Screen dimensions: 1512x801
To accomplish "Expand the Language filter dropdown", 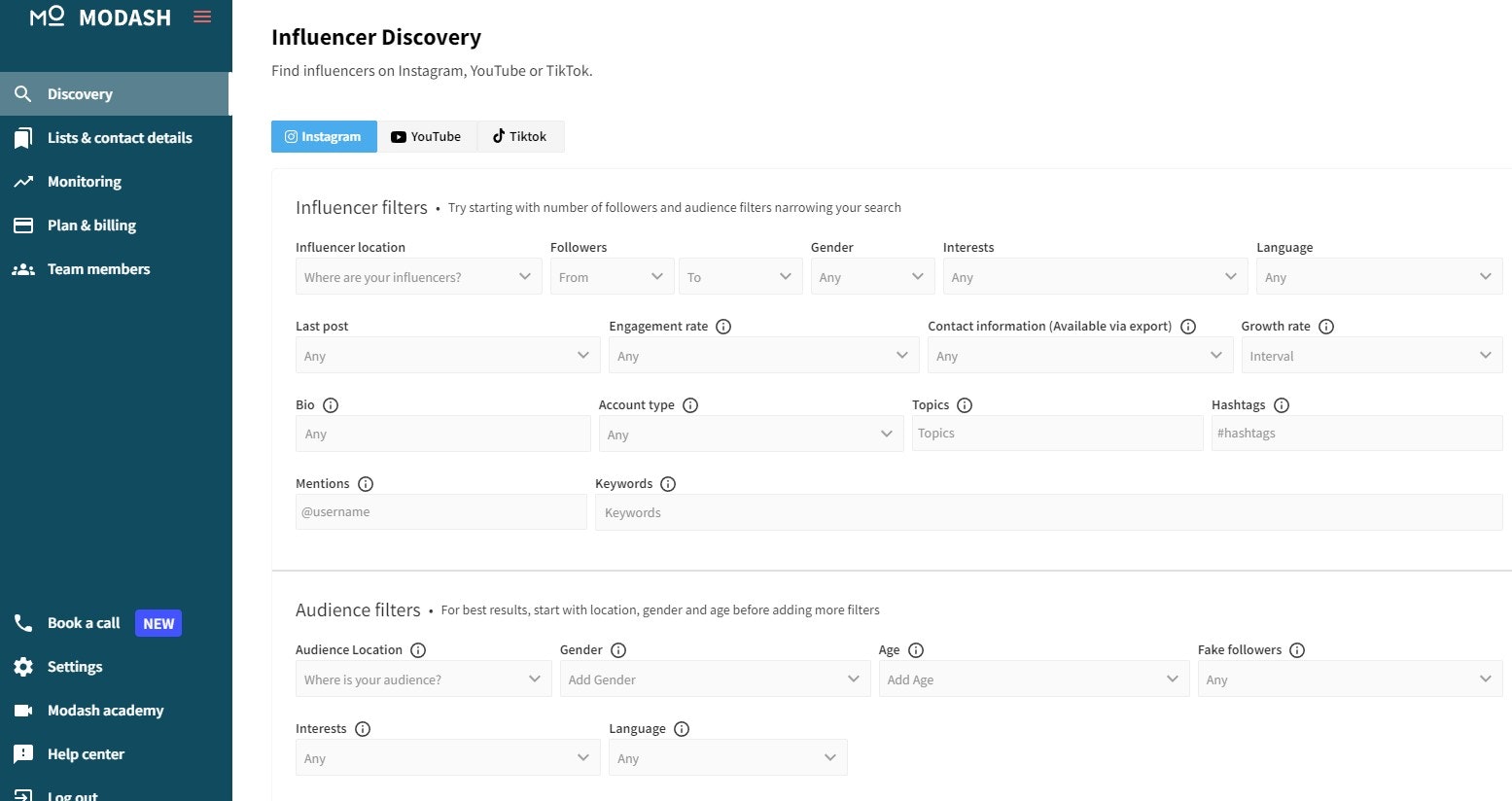I will coord(1379,276).
